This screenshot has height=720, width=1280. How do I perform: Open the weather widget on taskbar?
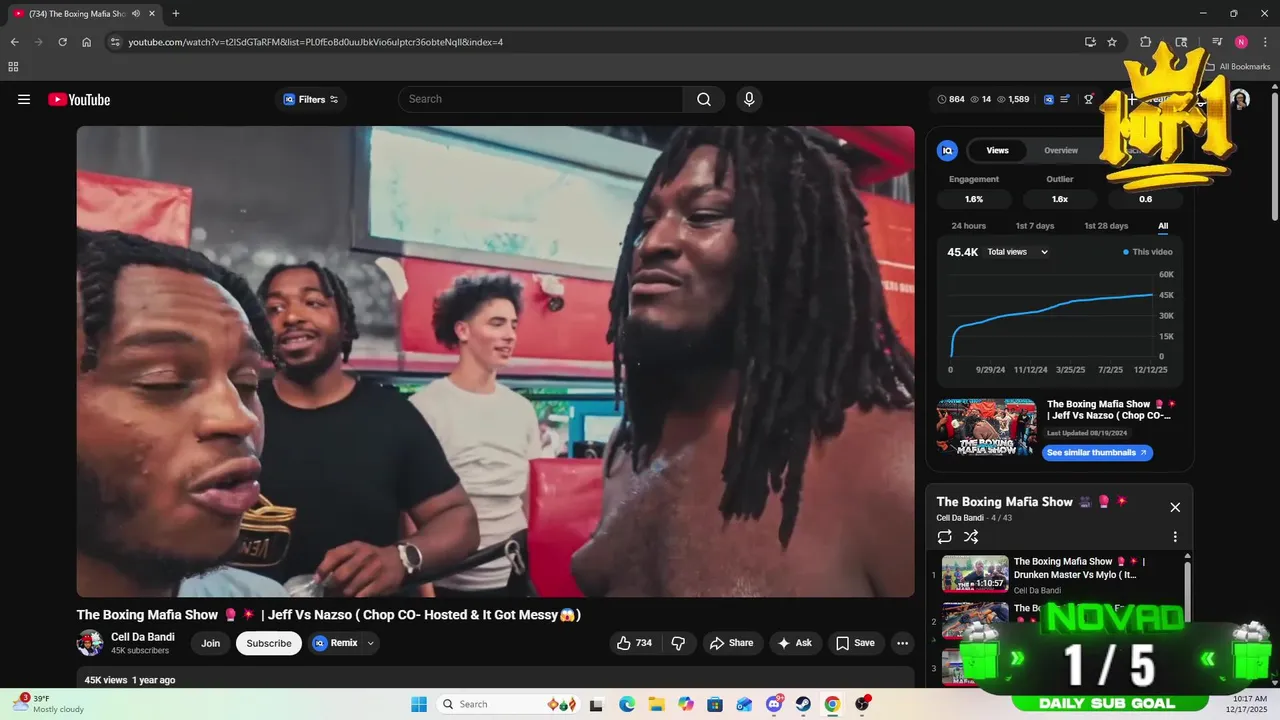(48, 704)
